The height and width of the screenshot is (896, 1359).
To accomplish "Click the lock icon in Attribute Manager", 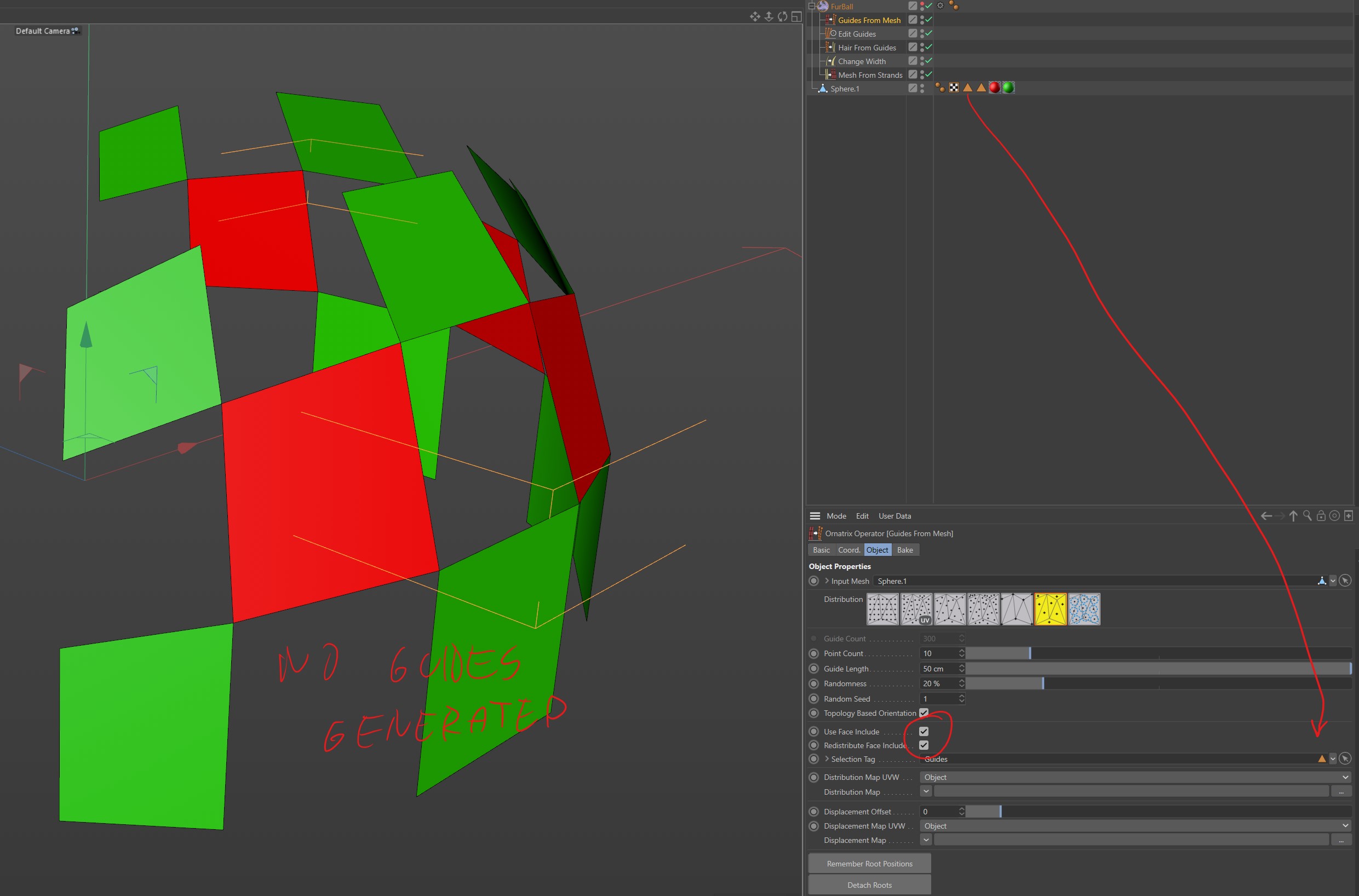I will point(1321,516).
